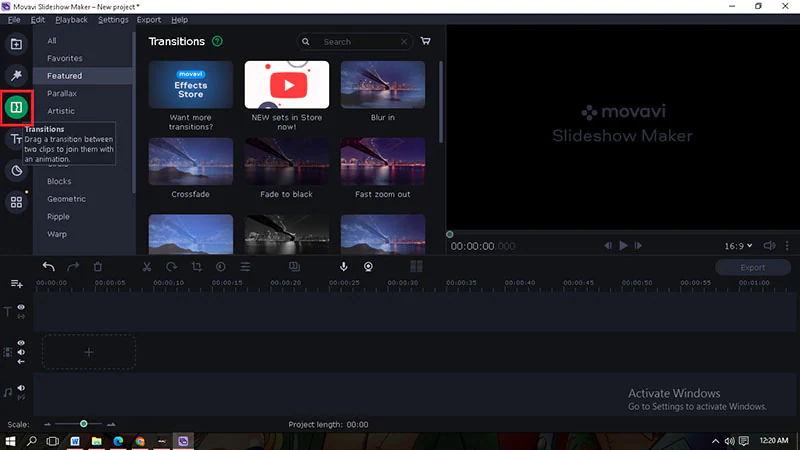Open the Effects Store shopping cart
800x450 pixels.
point(426,41)
